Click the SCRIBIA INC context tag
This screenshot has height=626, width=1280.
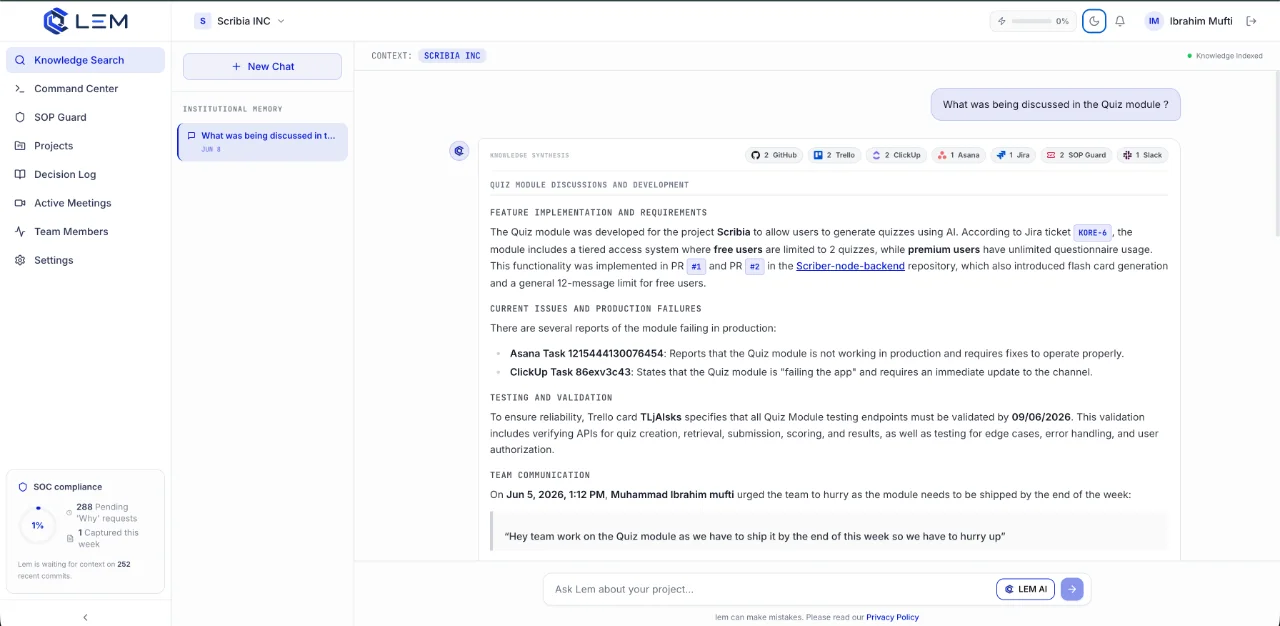point(452,56)
